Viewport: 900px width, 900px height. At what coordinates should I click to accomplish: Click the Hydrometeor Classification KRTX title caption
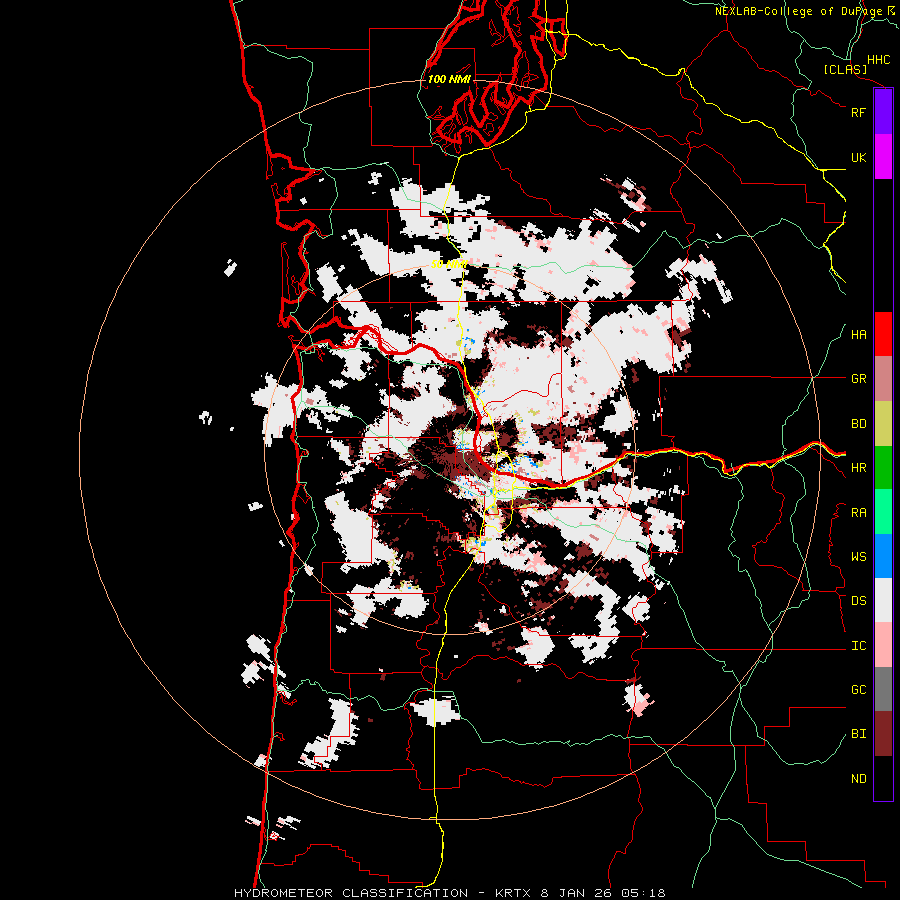tap(449, 893)
